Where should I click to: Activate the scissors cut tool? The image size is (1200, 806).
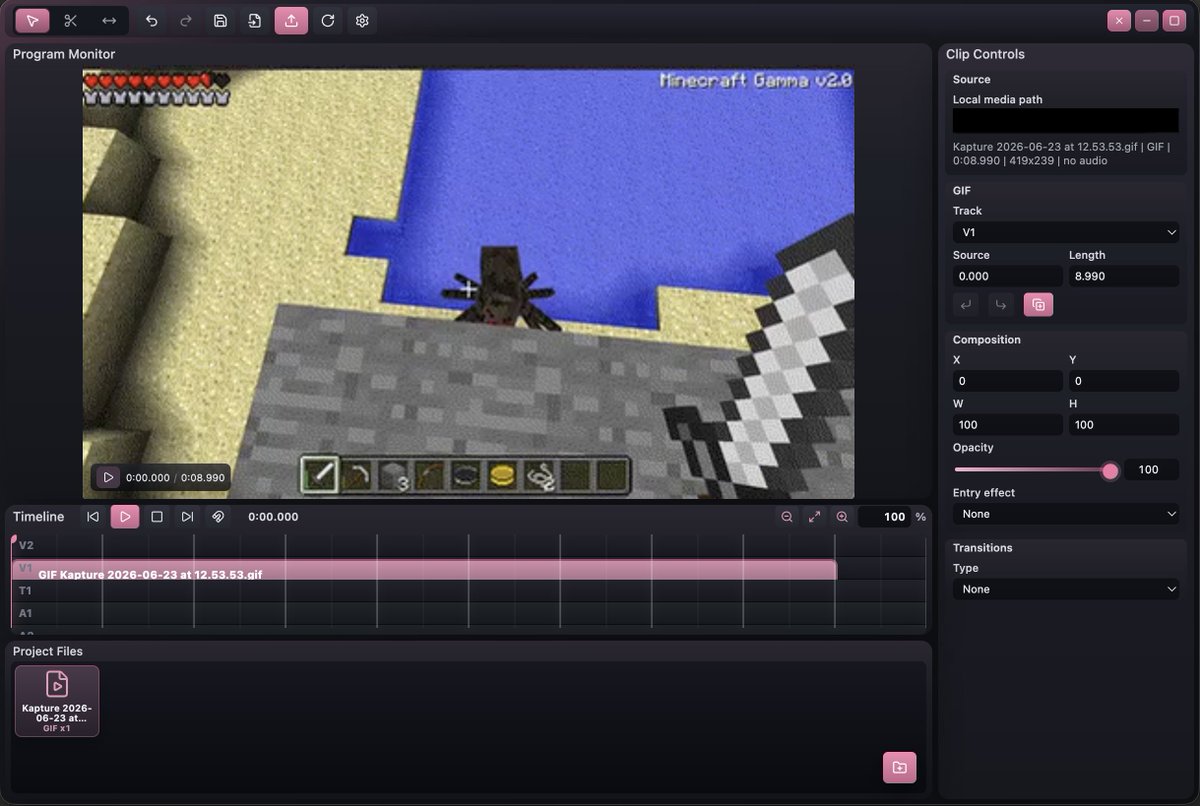click(70, 20)
